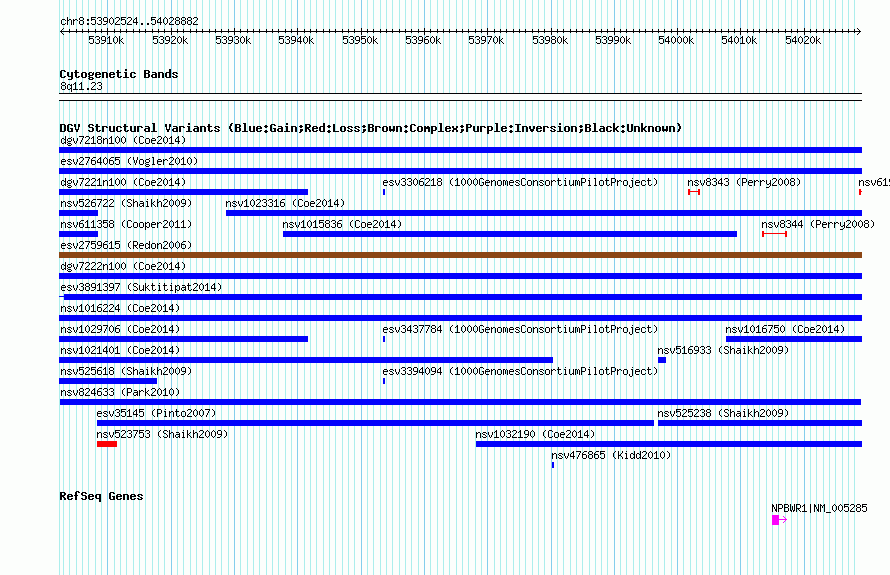This screenshot has height=575, width=890.
Task: Click the 54020k ruler tick label
Action: pyautogui.click(x=803, y=40)
